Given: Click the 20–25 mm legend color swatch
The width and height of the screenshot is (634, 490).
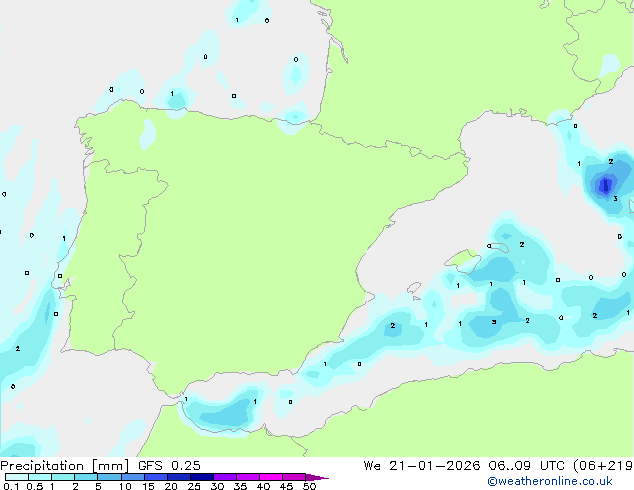Looking at the screenshot, I should (179, 477).
